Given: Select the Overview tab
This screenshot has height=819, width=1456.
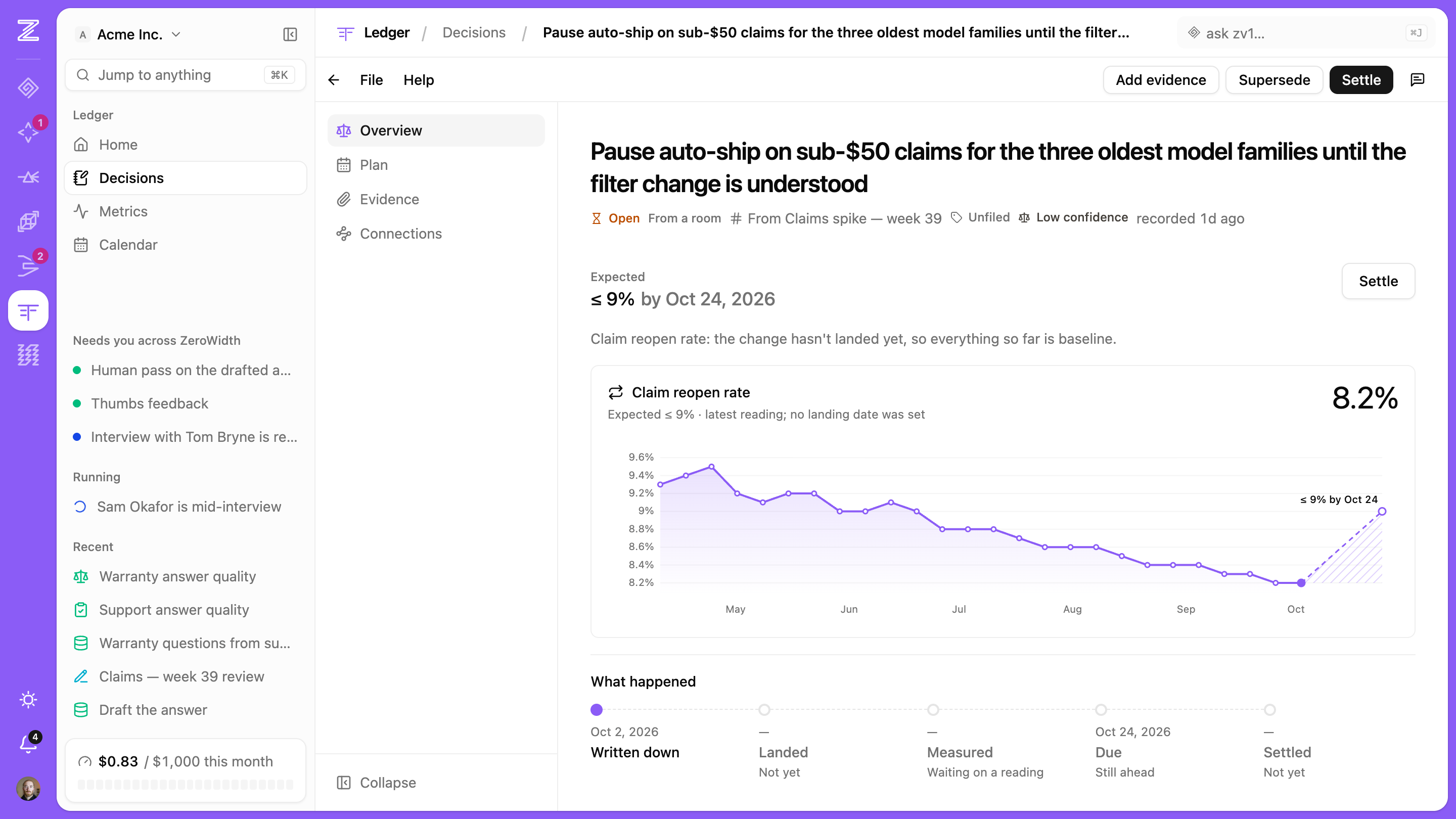Looking at the screenshot, I should click(436, 130).
